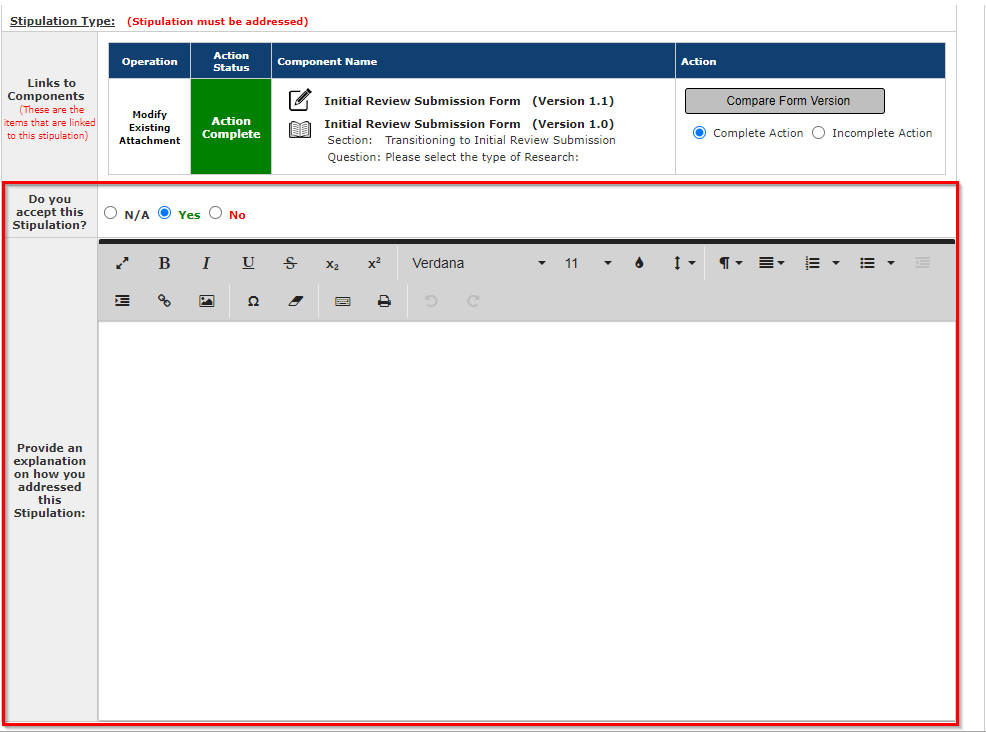
Task: Click the redo arrow
Action: (474, 301)
